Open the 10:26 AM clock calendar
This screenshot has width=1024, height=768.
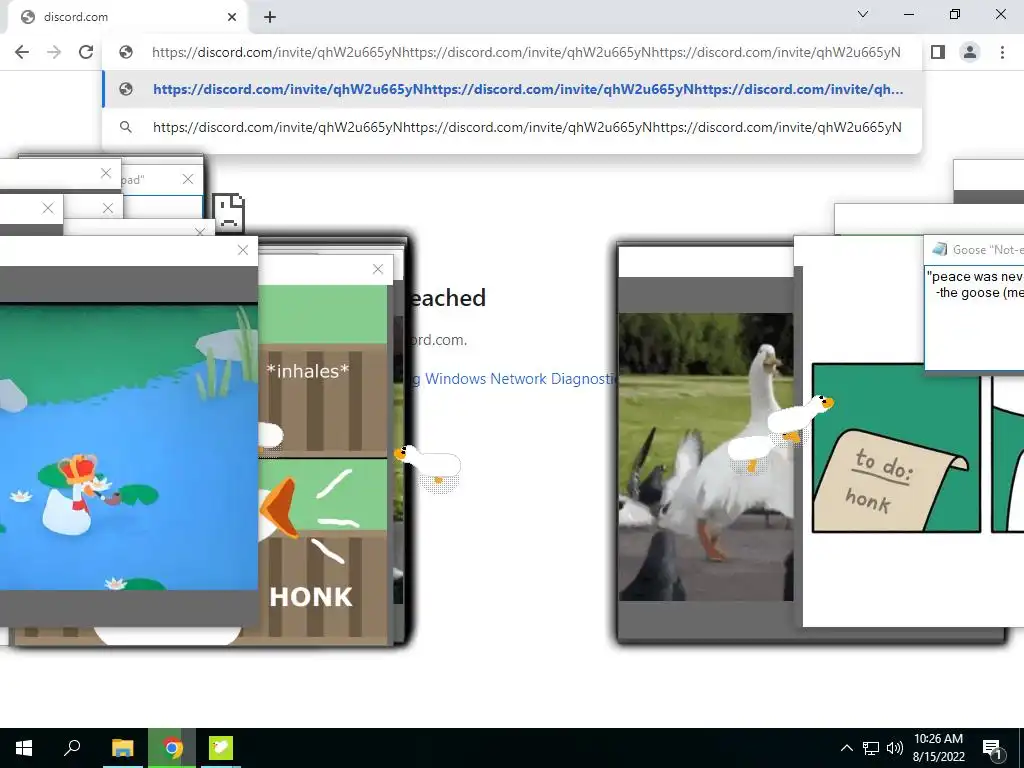(938, 748)
